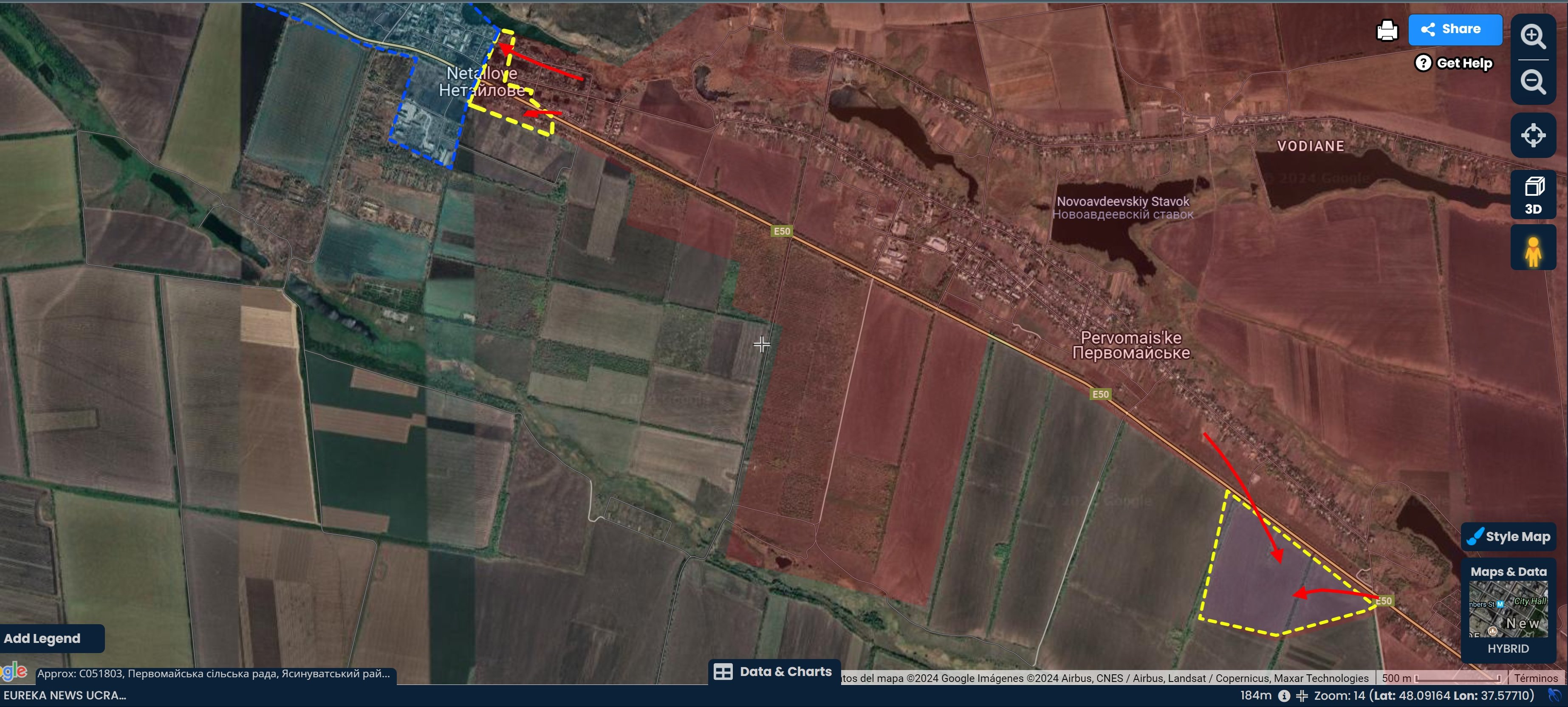The height and width of the screenshot is (707, 1568).
Task: Click the printer icon
Action: point(1387,30)
